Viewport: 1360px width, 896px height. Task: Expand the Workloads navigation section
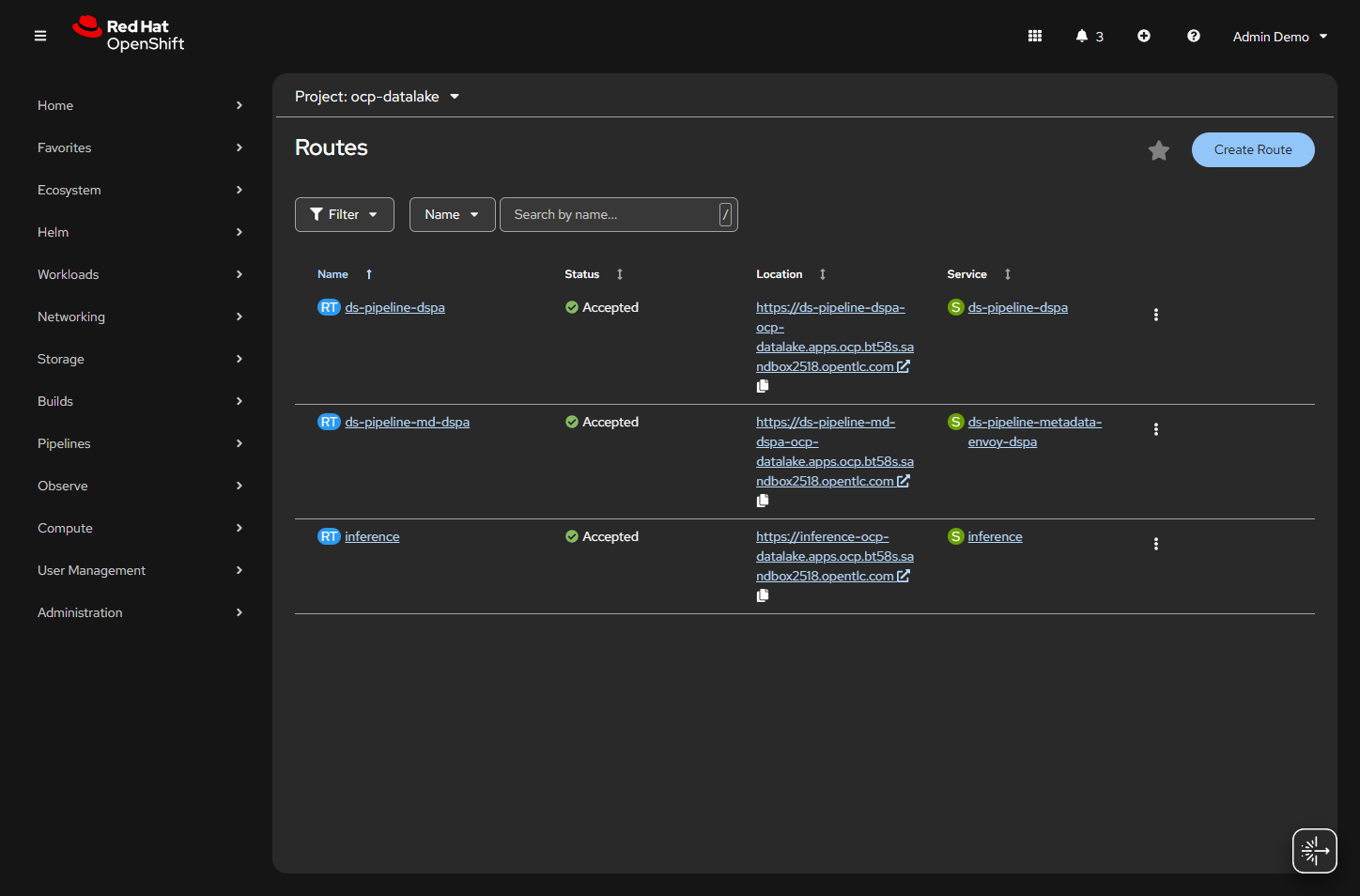coord(140,274)
